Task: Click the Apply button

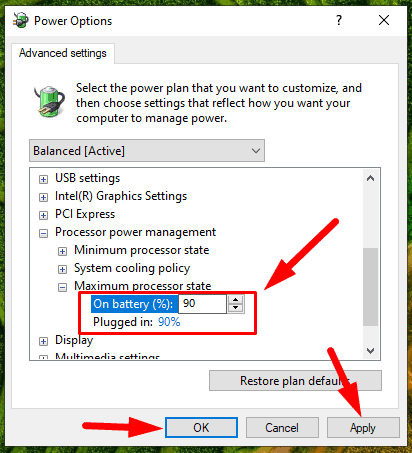Action: 363,427
